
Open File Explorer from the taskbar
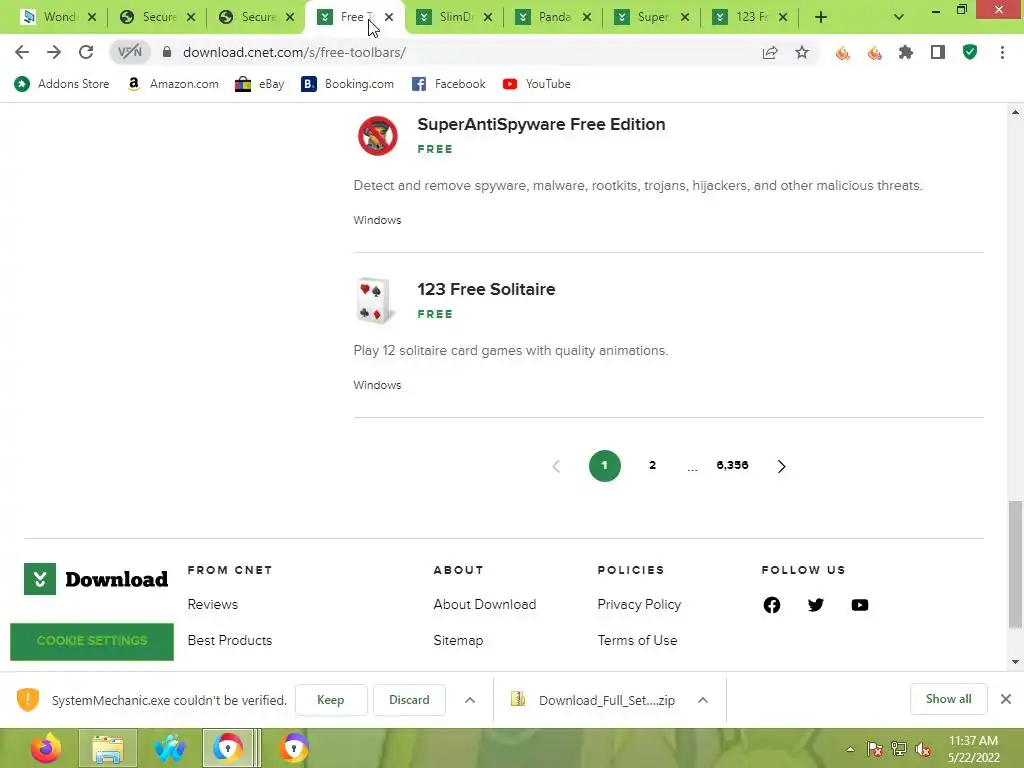coord(108,748)
